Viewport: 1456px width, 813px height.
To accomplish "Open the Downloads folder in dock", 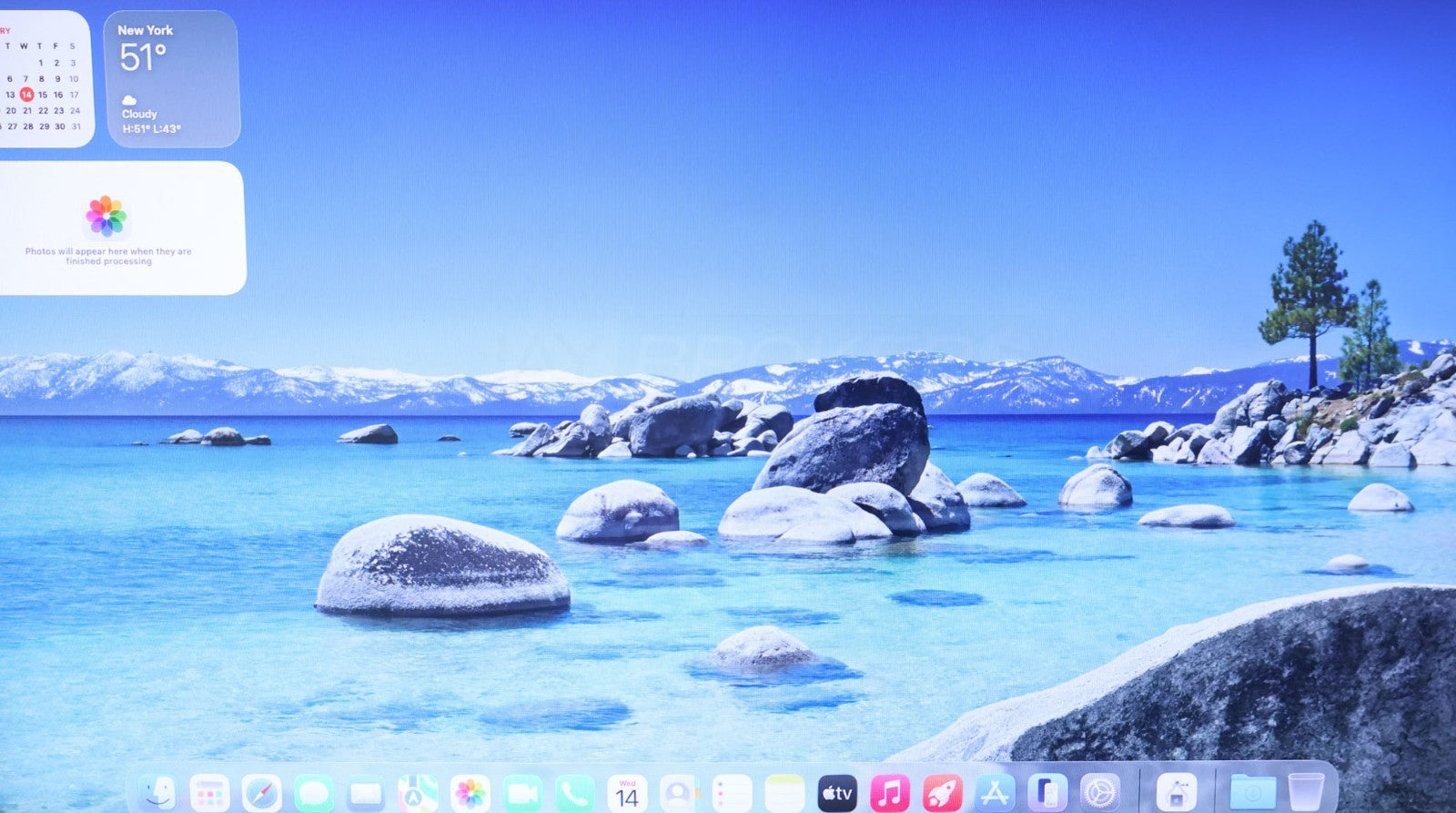I will coord(1252,793).
